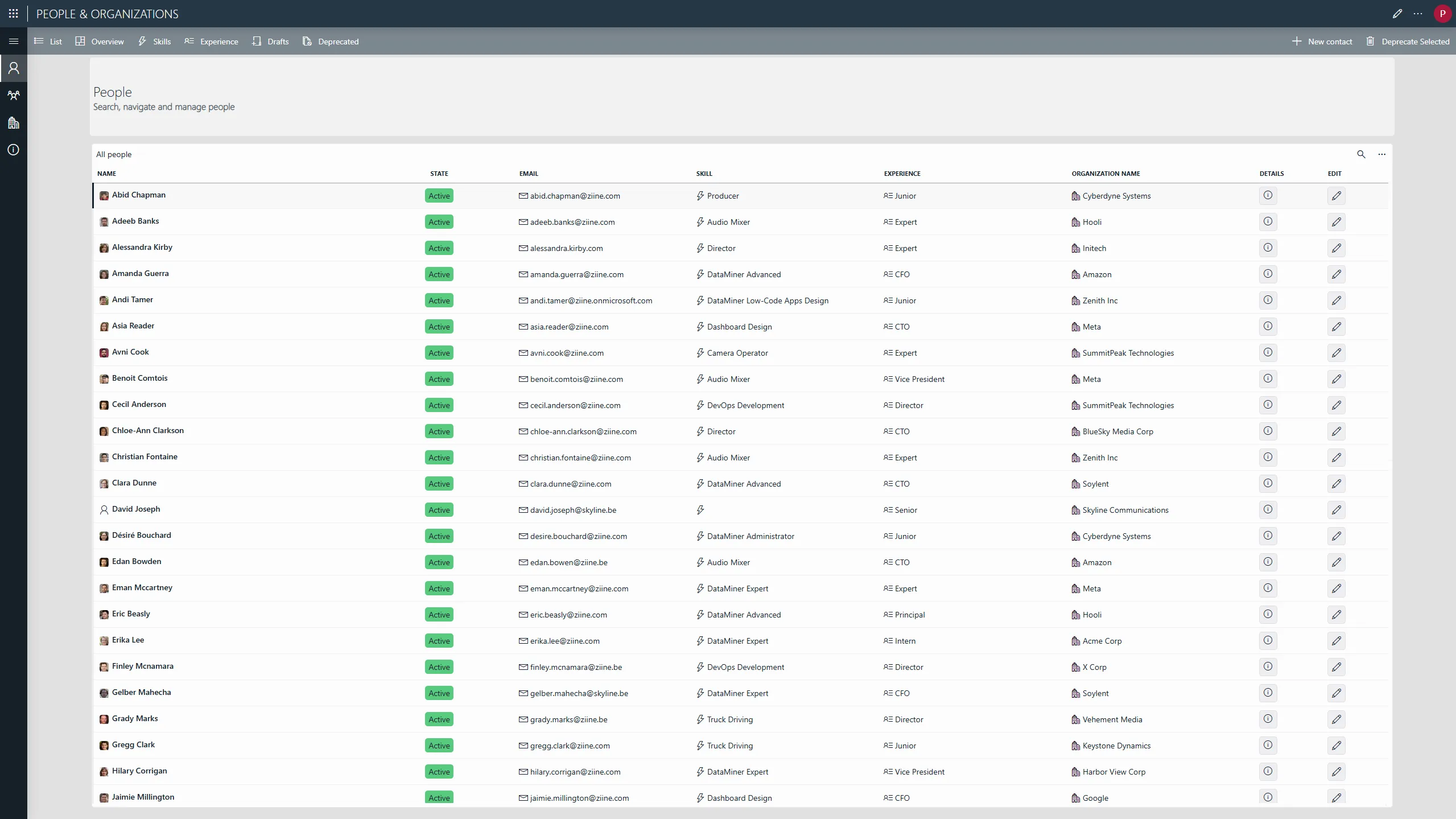Viewport: 1456px width, 819px height.
Task: Switch to the Skills tab
Action: point(154,42)
